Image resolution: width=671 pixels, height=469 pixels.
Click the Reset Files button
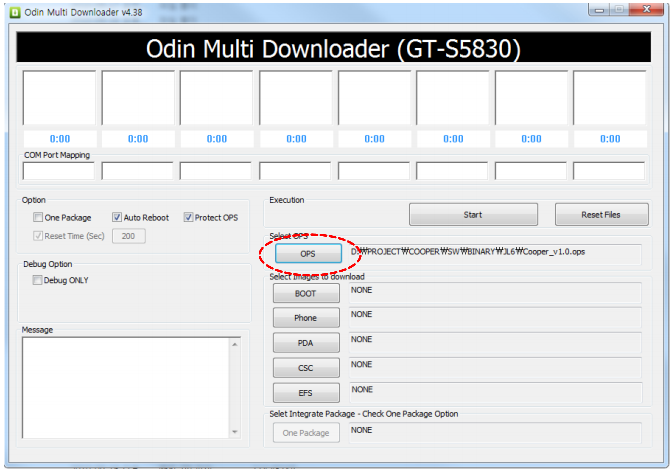click(x=600, y=214)
